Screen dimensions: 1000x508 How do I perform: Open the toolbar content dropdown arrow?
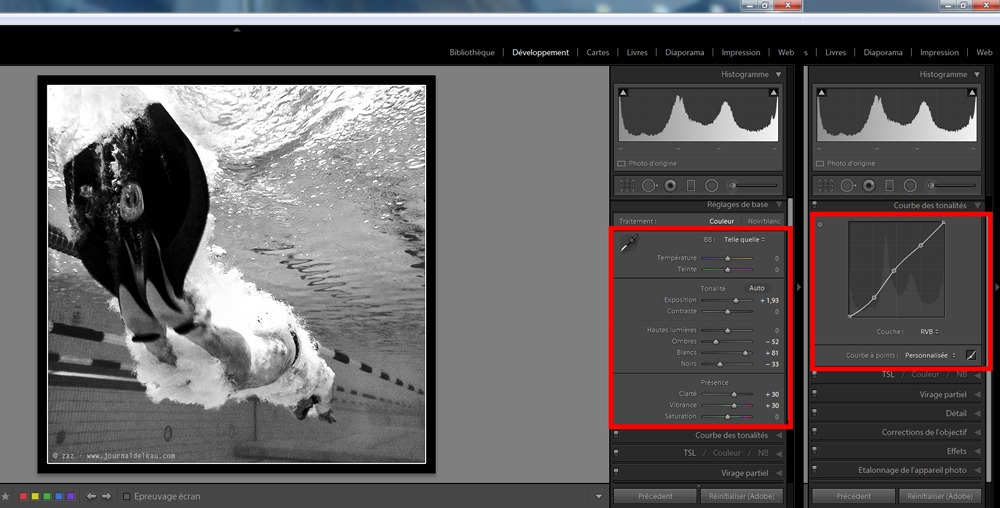(598, 497)
